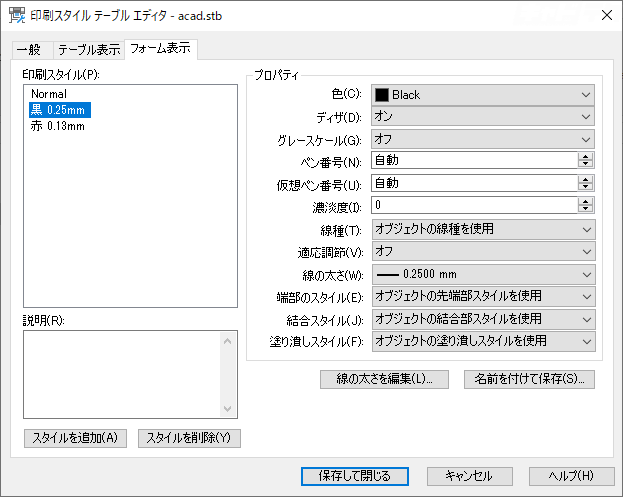Screen dimensions: 623x497
Task: Click the 線の太さを編集 button
Action: [384, 379]
